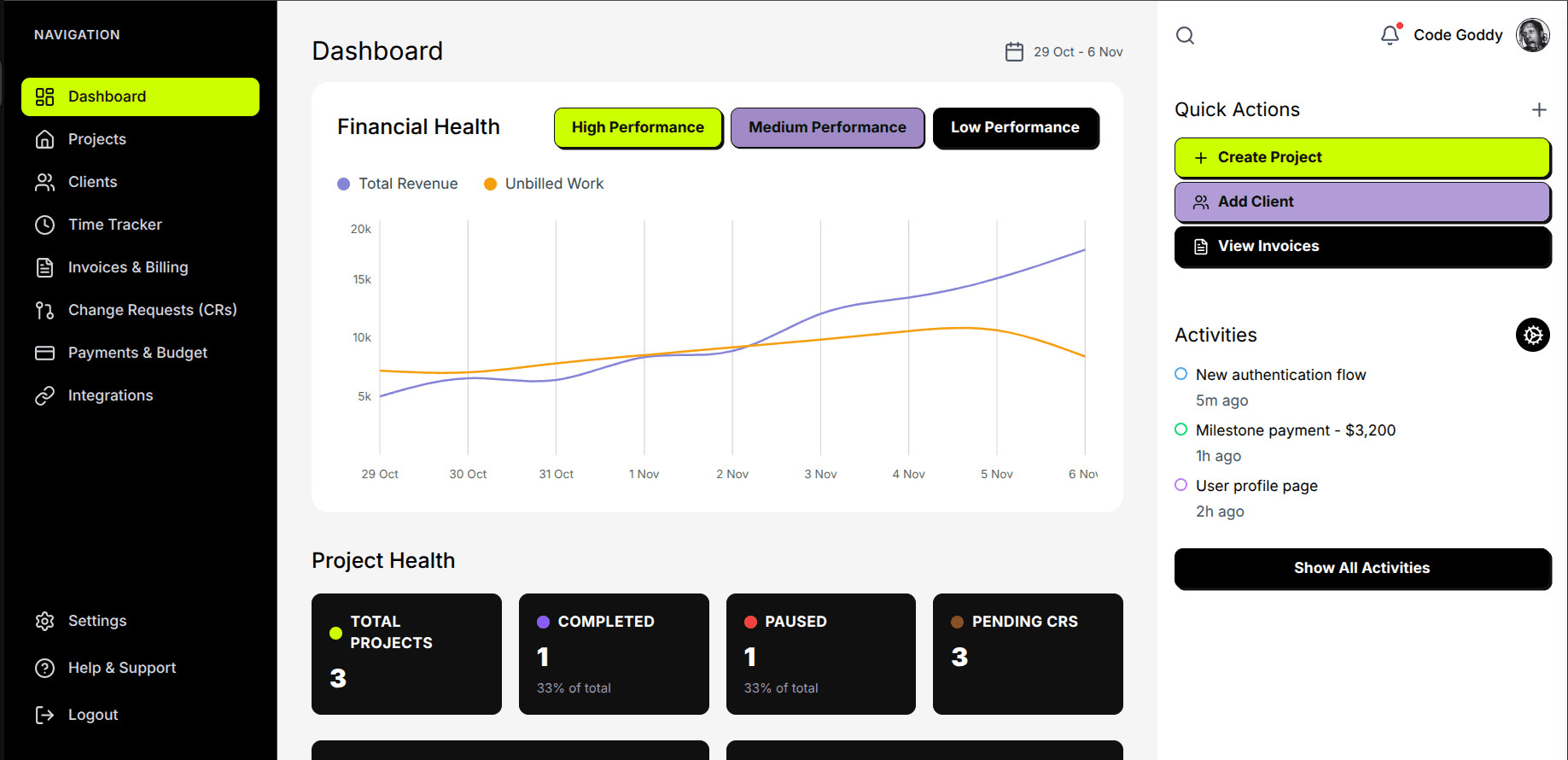
Task: Open the user menu via the profile avatar
Action: [x=1533, y=34]
